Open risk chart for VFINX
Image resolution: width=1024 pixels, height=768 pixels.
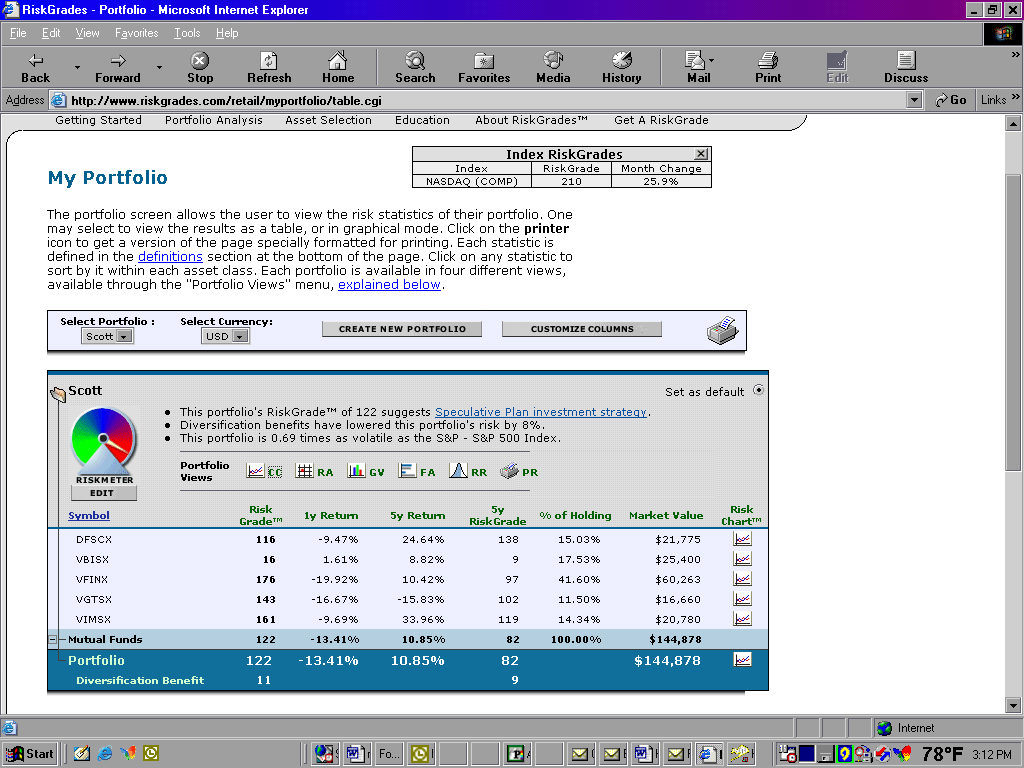pos(742,579)
